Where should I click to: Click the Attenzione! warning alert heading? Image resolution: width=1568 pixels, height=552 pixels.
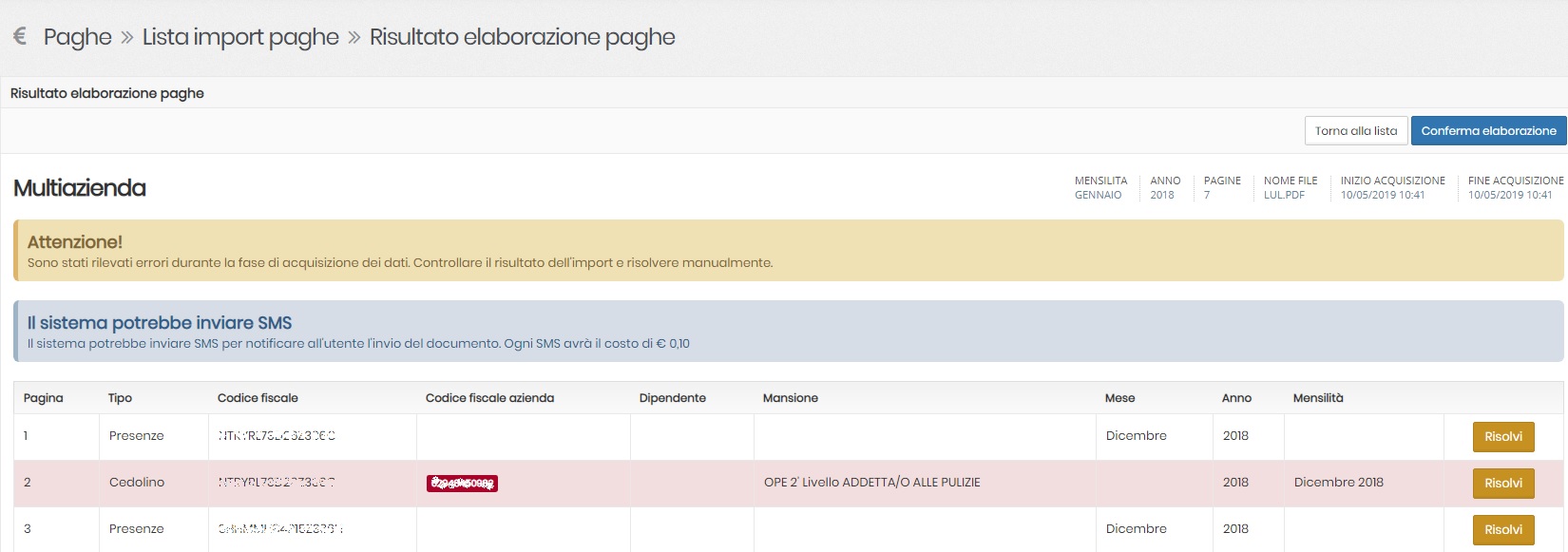(x=75, y=242)
